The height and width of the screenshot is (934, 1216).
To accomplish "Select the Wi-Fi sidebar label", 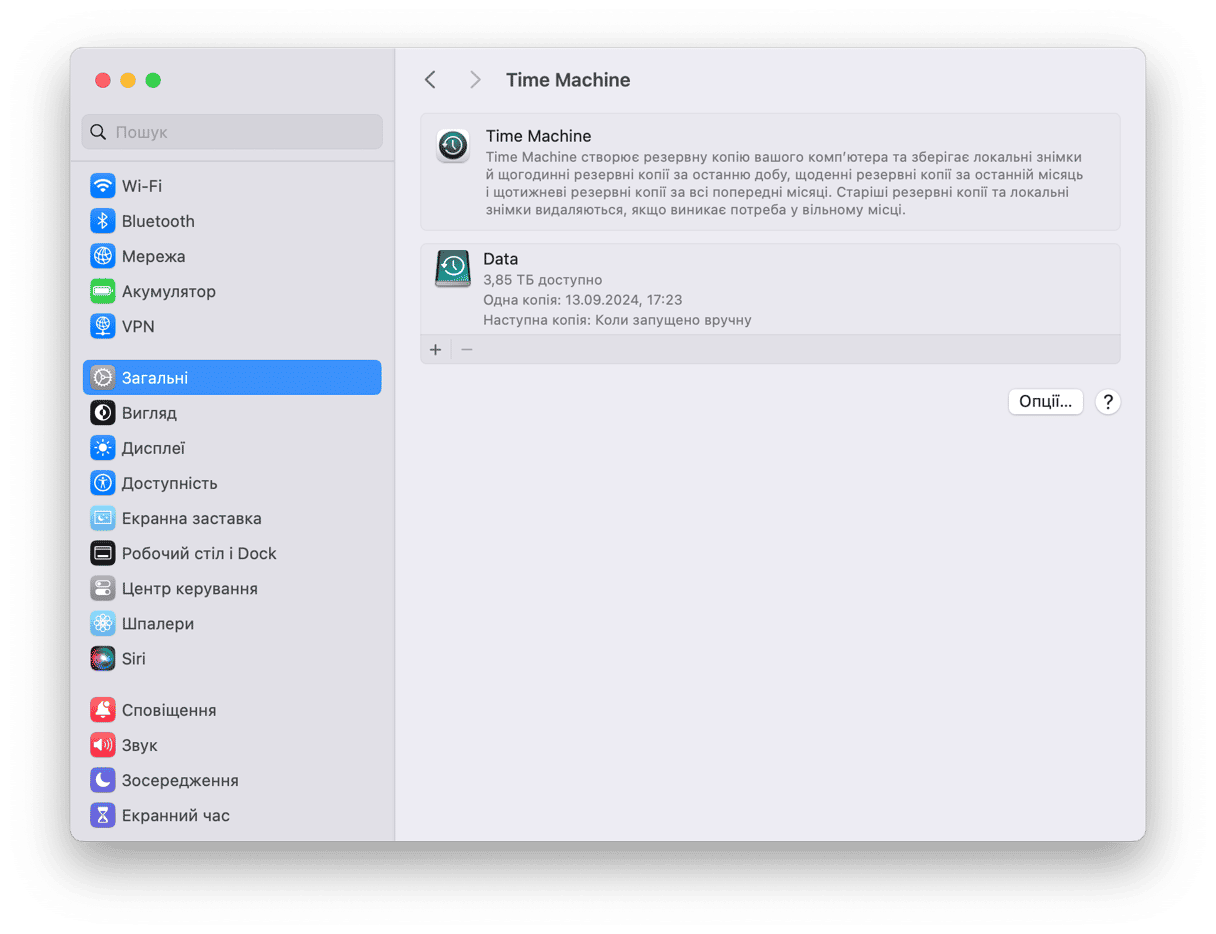I will [142, 186].
